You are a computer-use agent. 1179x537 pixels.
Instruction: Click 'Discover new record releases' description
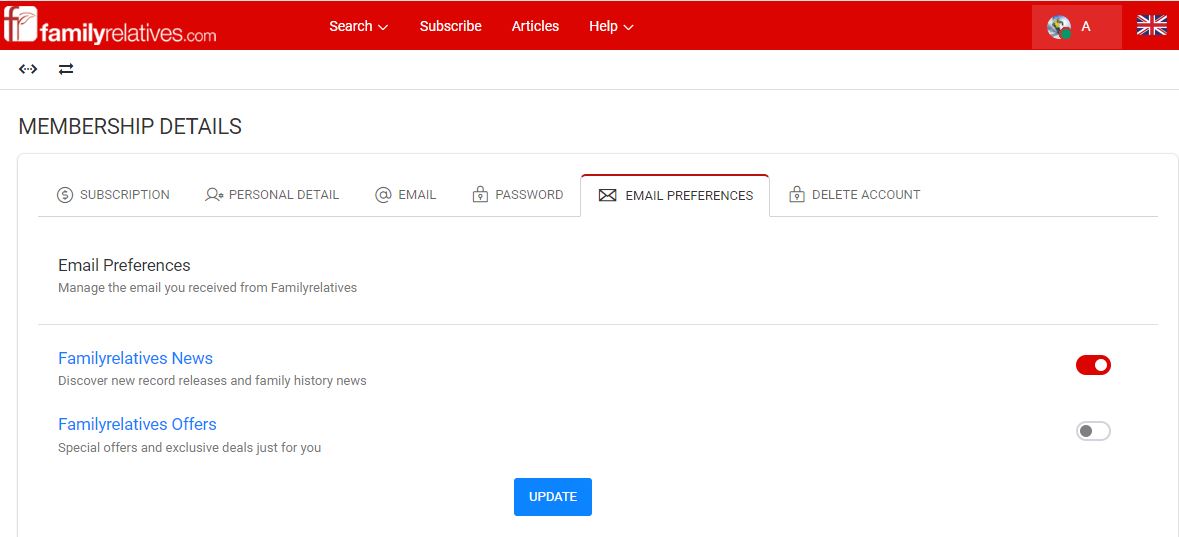click(x=212, y=381)
